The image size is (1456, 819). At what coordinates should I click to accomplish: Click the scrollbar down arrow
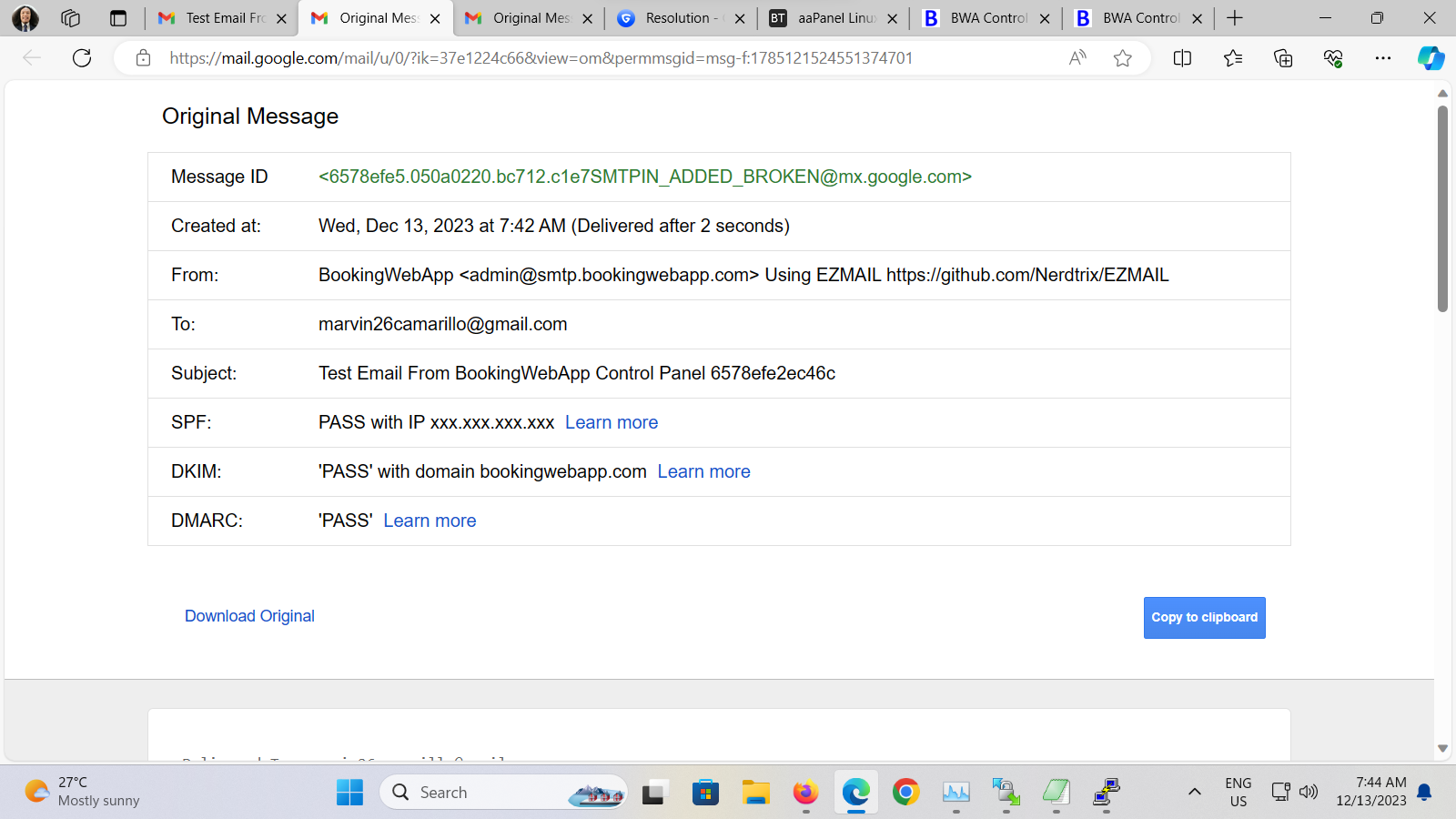(x=1442, y=749)
